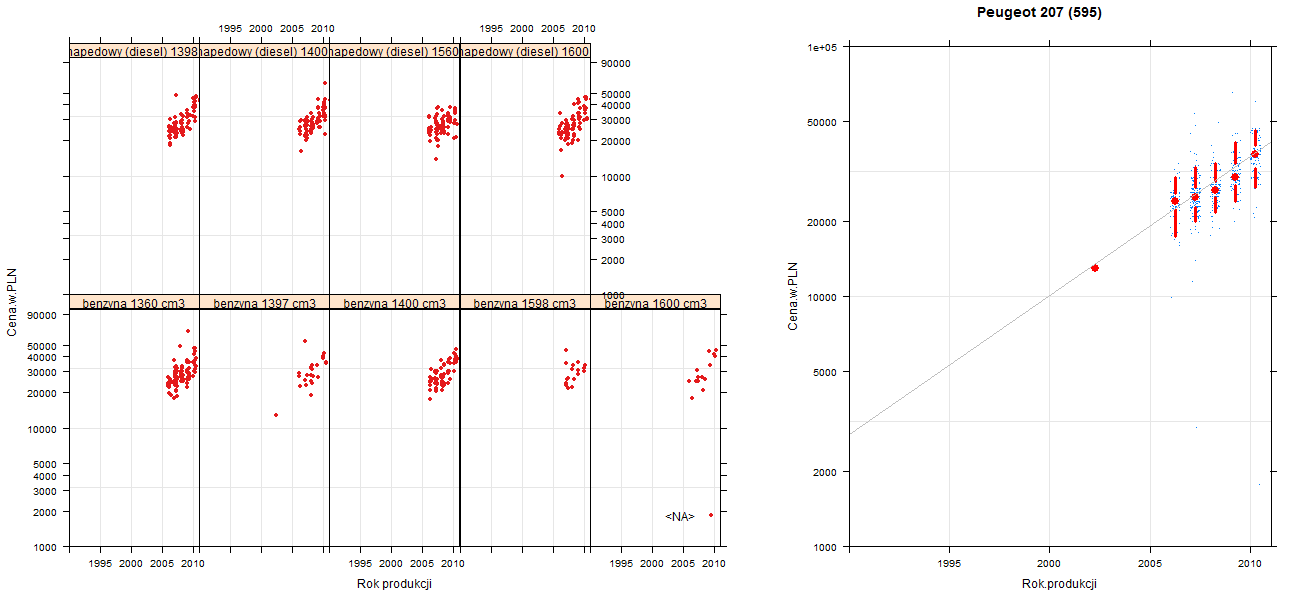
Task: Select the "Rok.produkcji" axis label of the Peugeot 207 chart
Action: 1059,584
